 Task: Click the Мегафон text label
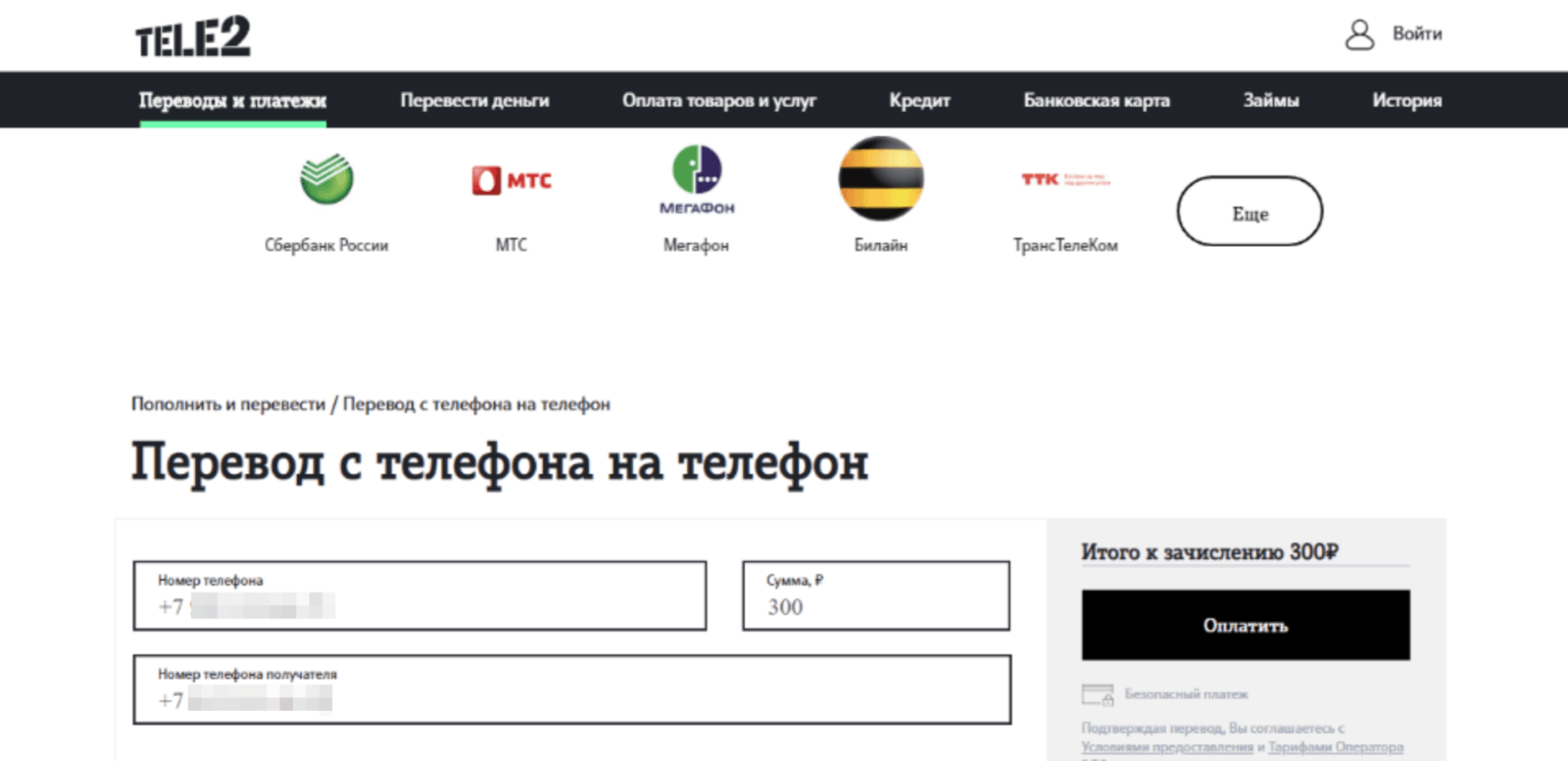point(697,245)
